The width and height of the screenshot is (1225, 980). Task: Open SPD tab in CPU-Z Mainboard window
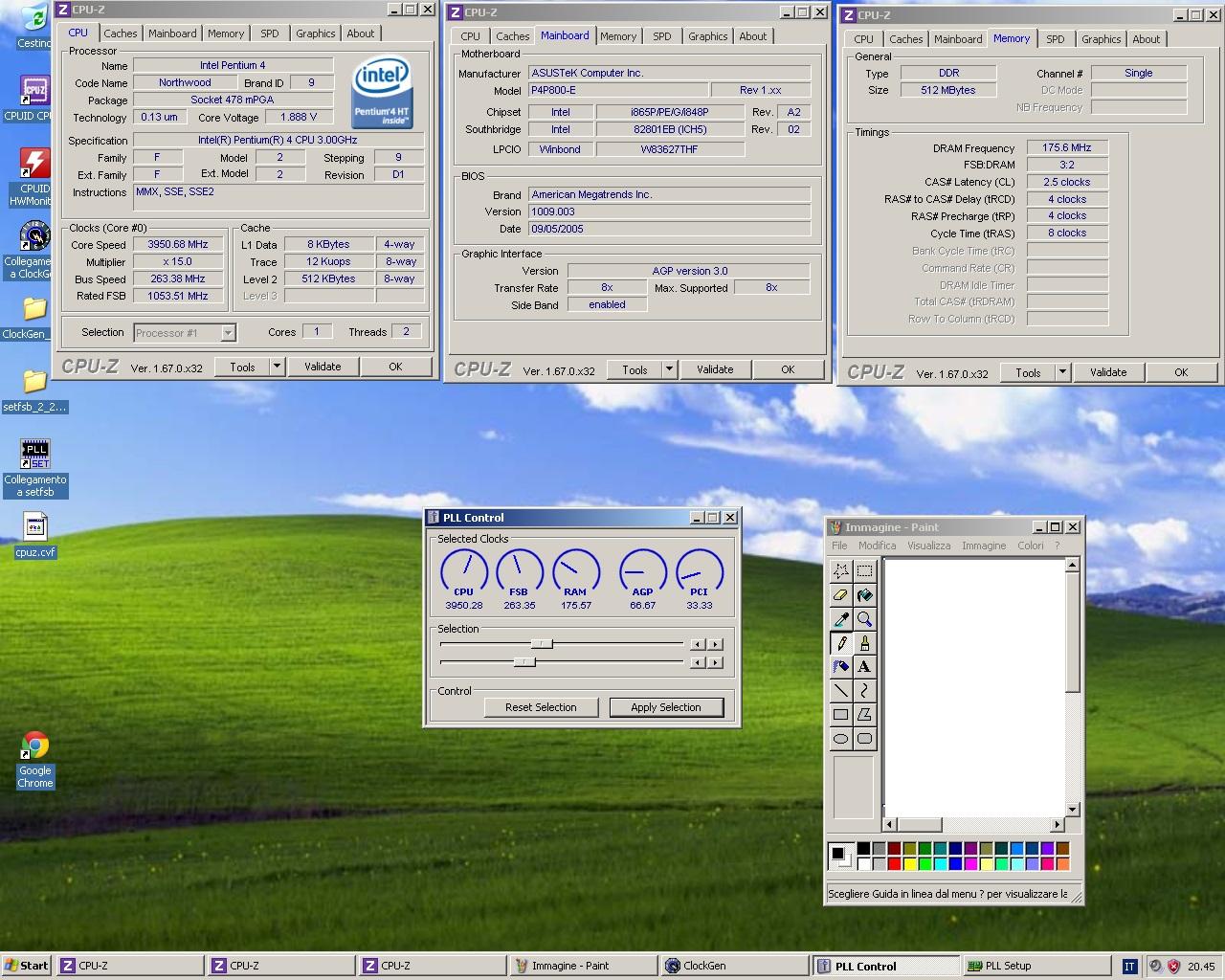click(x=662, y=36)
